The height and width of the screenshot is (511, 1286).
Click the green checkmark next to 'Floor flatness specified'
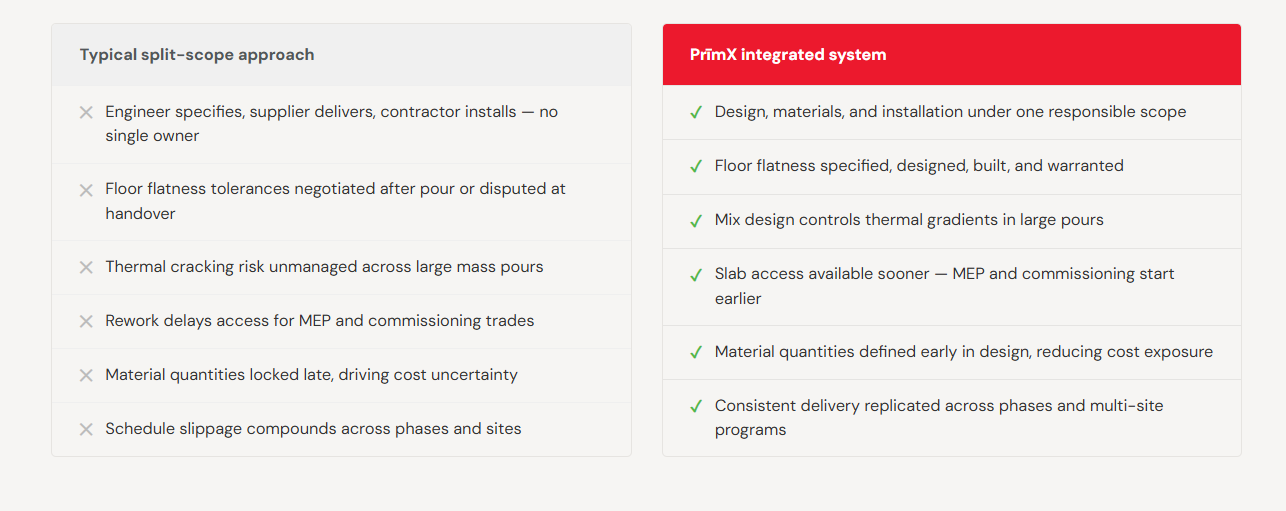coord(696,167)
